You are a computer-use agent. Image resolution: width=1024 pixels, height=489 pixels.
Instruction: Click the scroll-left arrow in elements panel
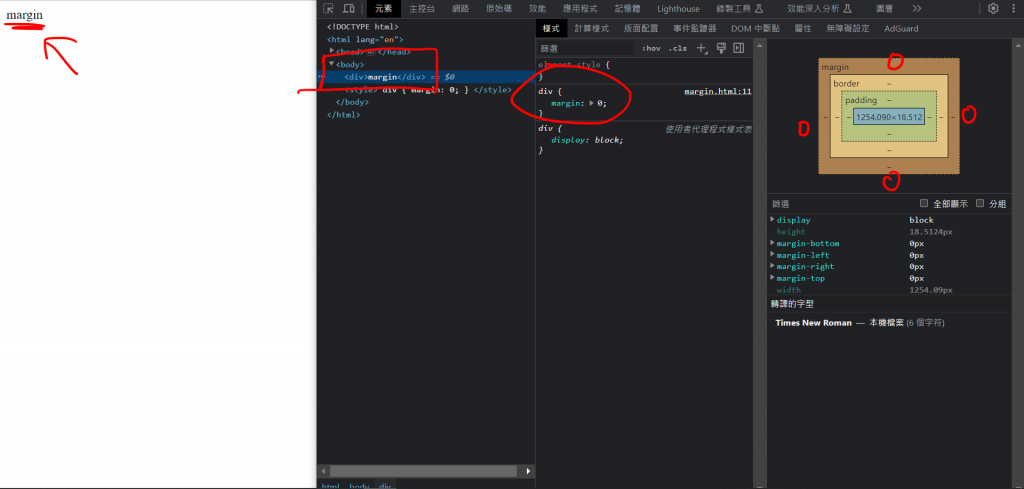(x=323, y=471)
